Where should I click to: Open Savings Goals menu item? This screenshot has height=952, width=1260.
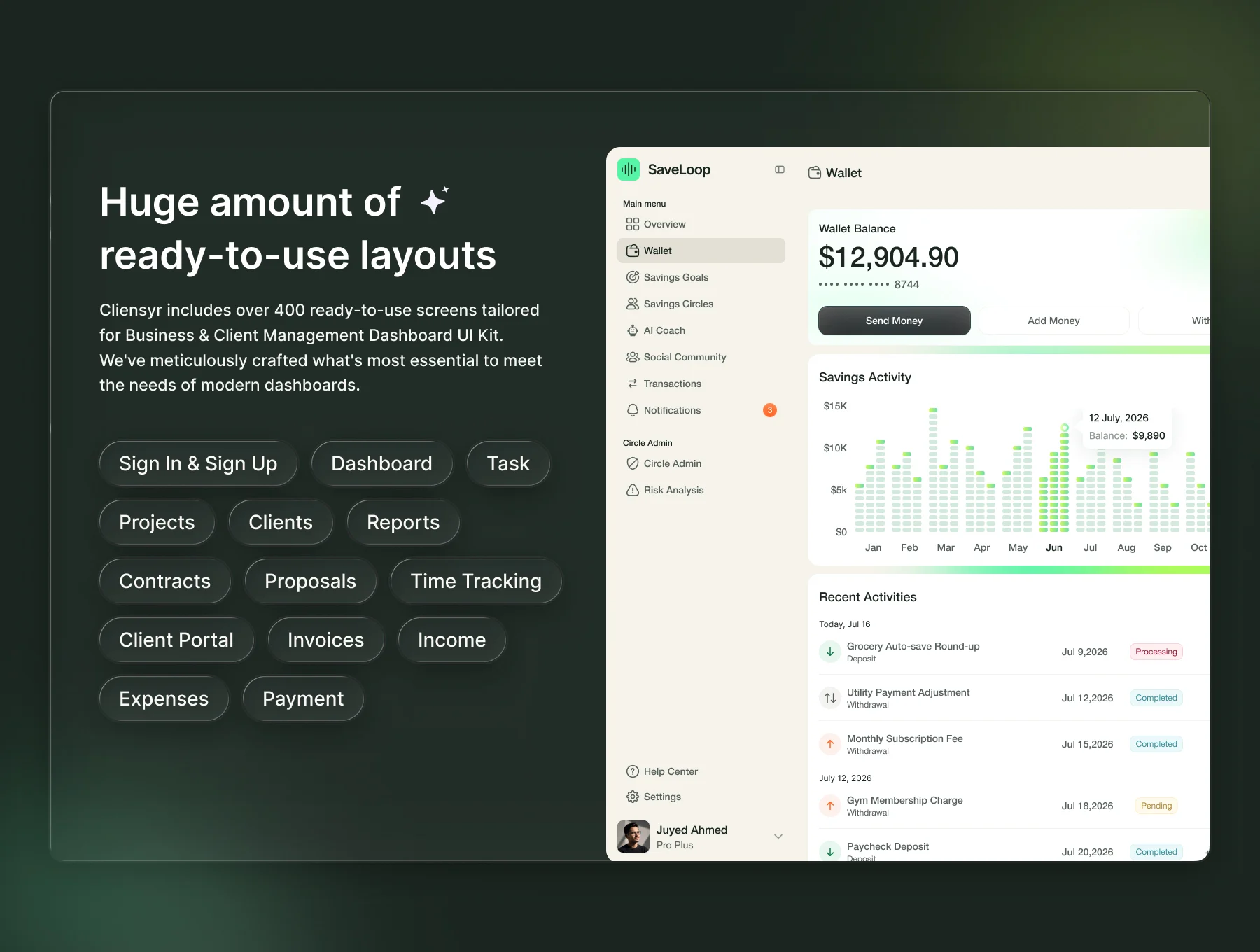(701, 277)
